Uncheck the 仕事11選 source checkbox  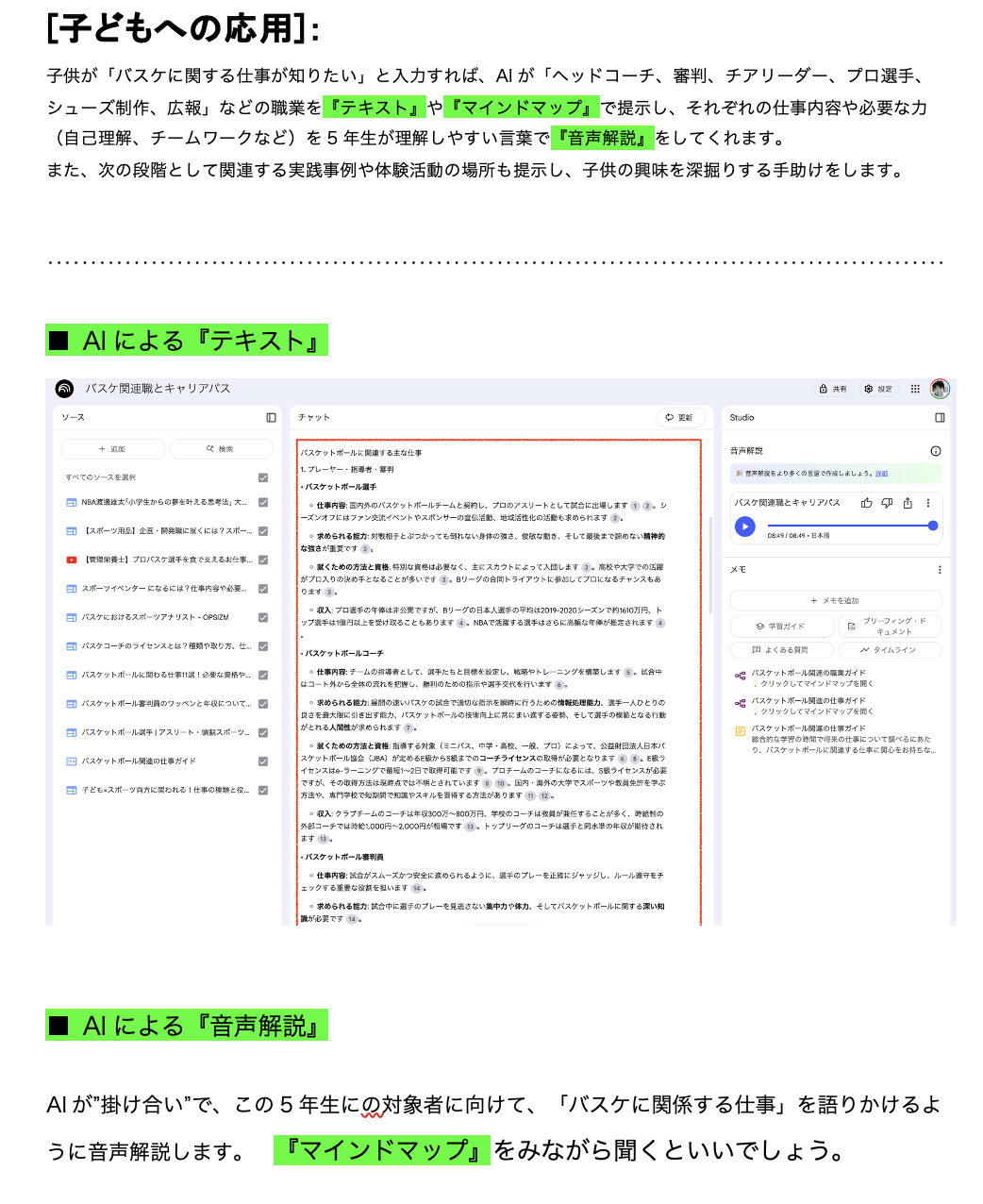point(263,675)
